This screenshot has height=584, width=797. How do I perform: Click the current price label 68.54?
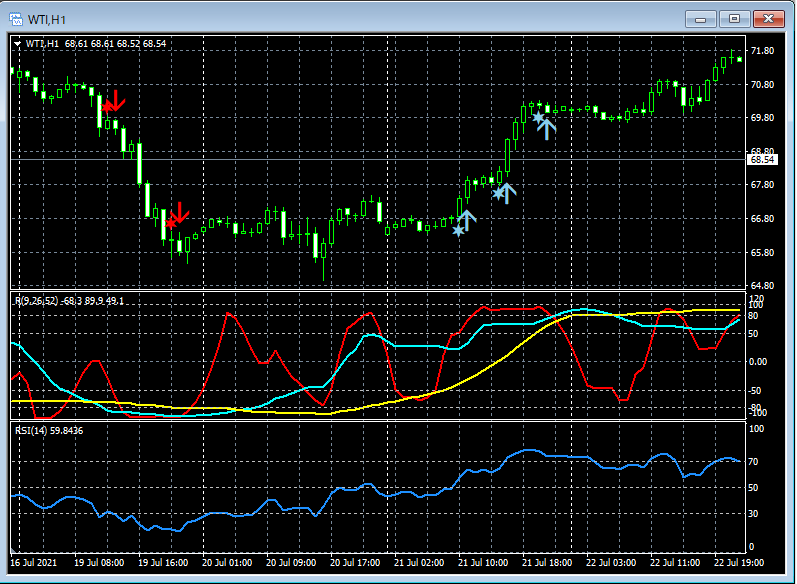pos(763,159)
